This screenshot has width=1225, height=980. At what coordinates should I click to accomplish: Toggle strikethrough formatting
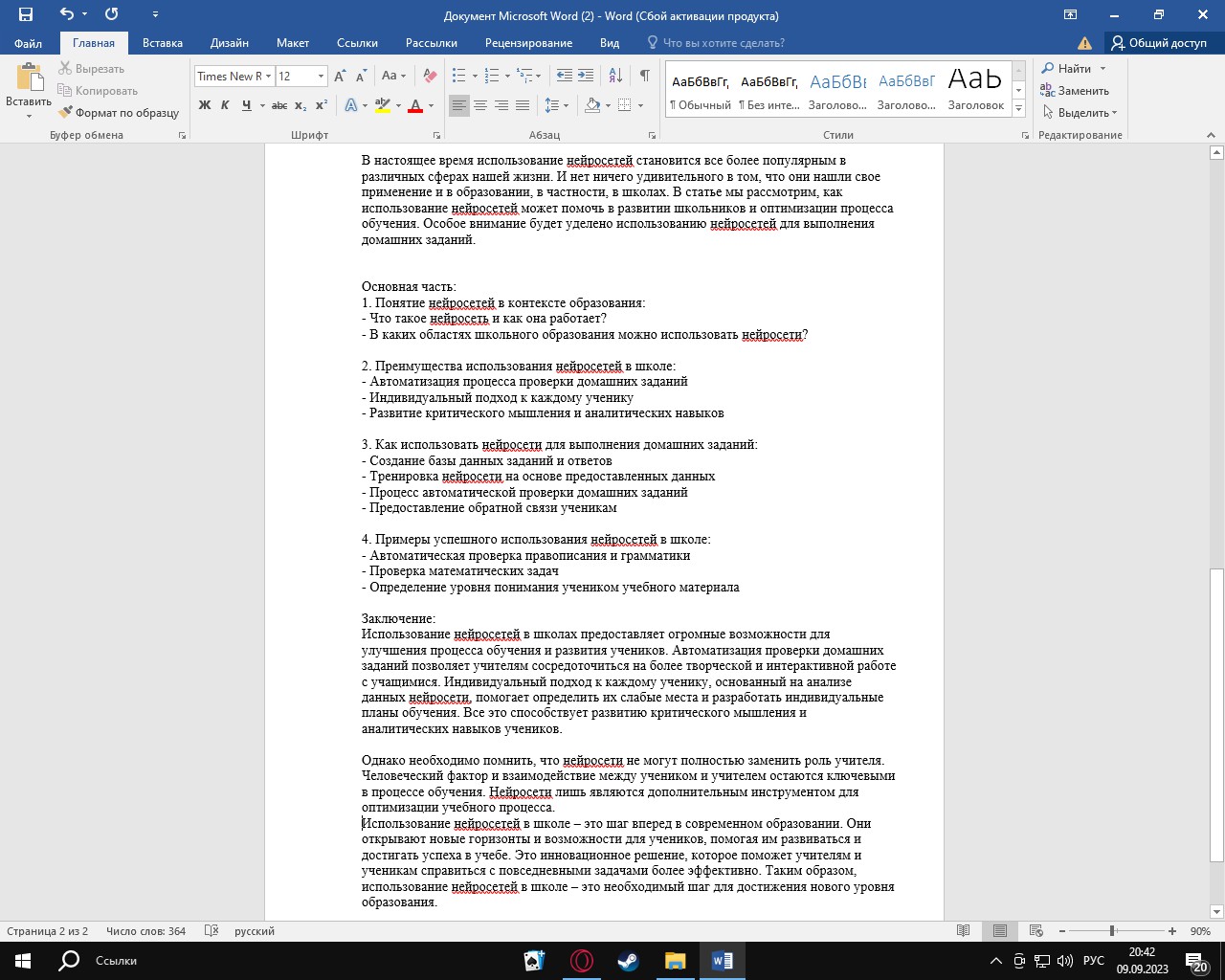(x=279, y=105)
